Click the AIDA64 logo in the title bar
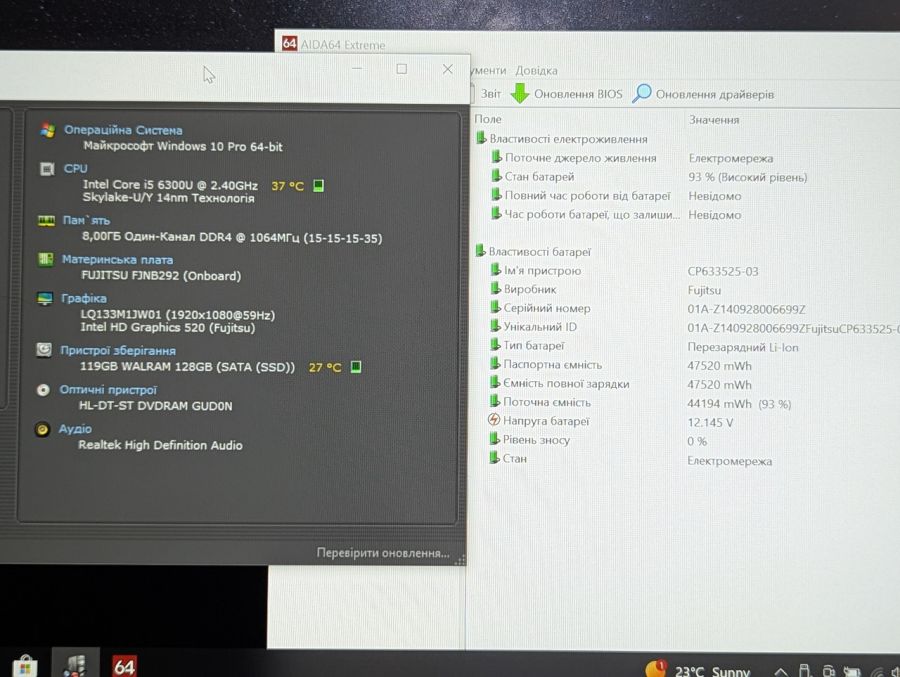Screen dimensions: 900x677 (x=289, y=43)
